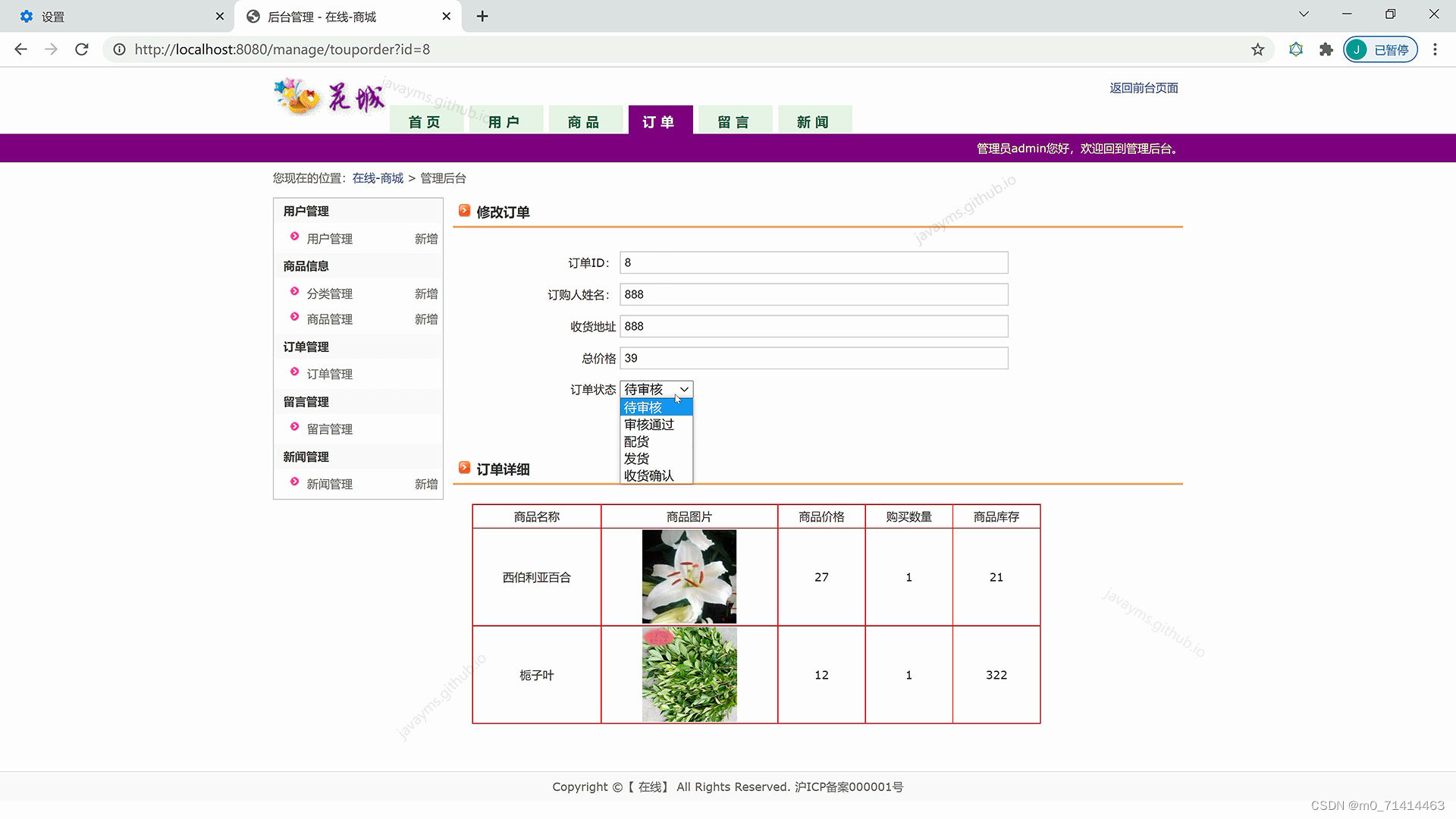1456x819 pixels.
Task: Open the 首页 navigation tab
Action: (x=426, y=121)
